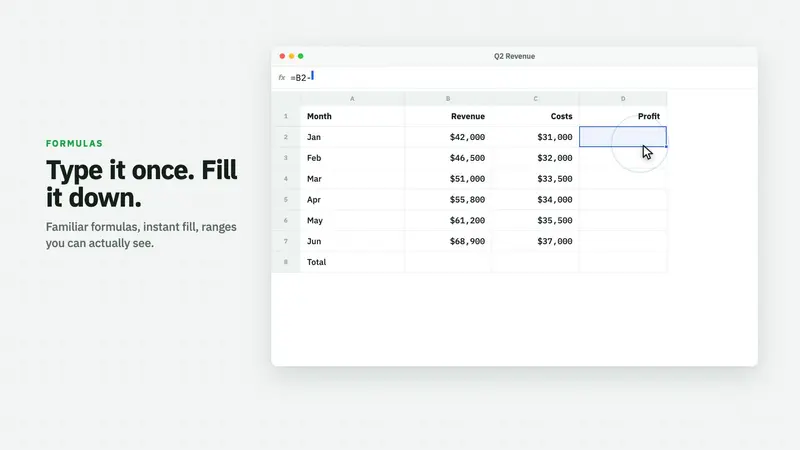Click the $32,000 costs cell
Image resolution: width=800 pixels, height=450 pixels.
pos(536,158)
